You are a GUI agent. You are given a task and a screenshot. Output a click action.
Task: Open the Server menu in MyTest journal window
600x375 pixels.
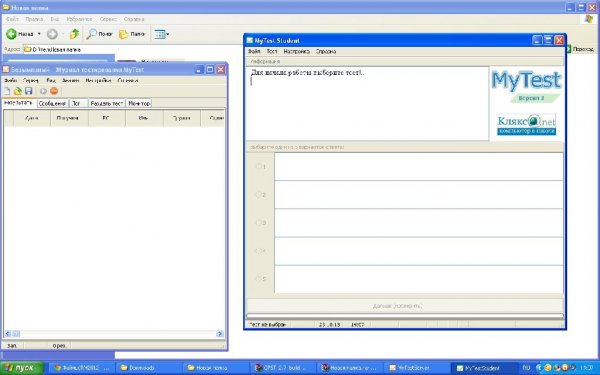tap(31, 81)
